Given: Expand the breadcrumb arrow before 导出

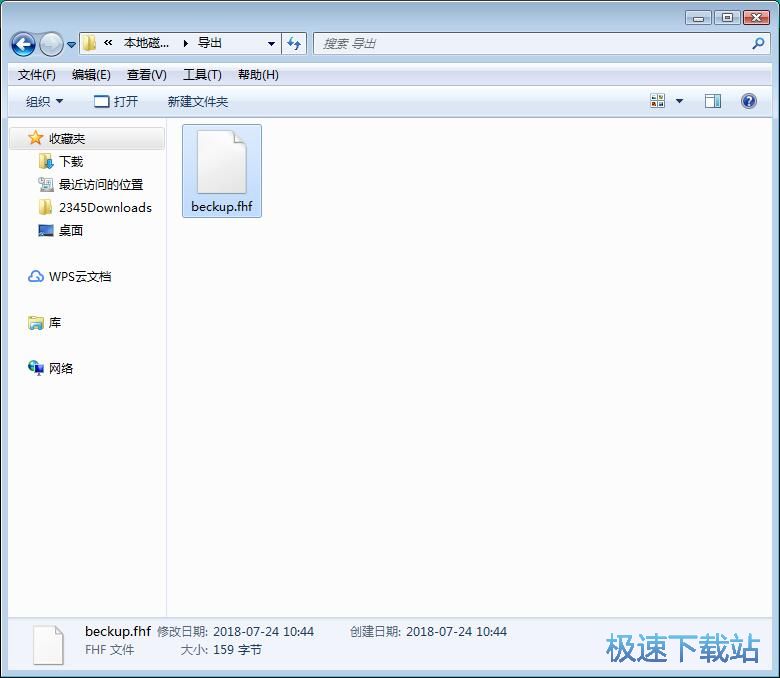Looking at the screenshot, I should [x=186, y=44].
